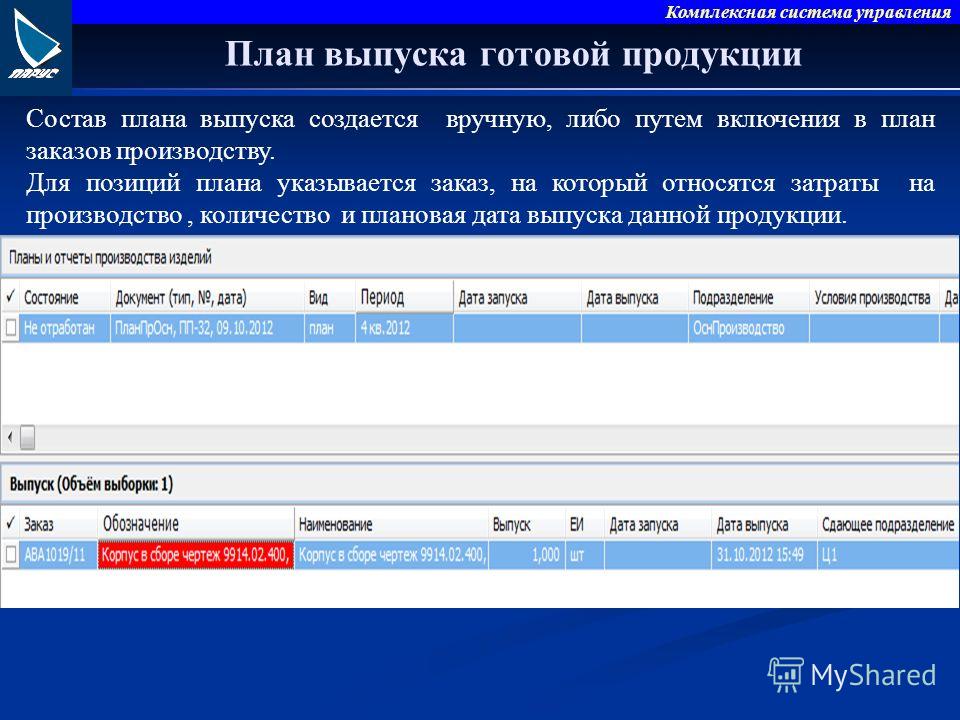960x720 pixels.
Task: Select the cell 4 кв.2012
Action: 404,328
